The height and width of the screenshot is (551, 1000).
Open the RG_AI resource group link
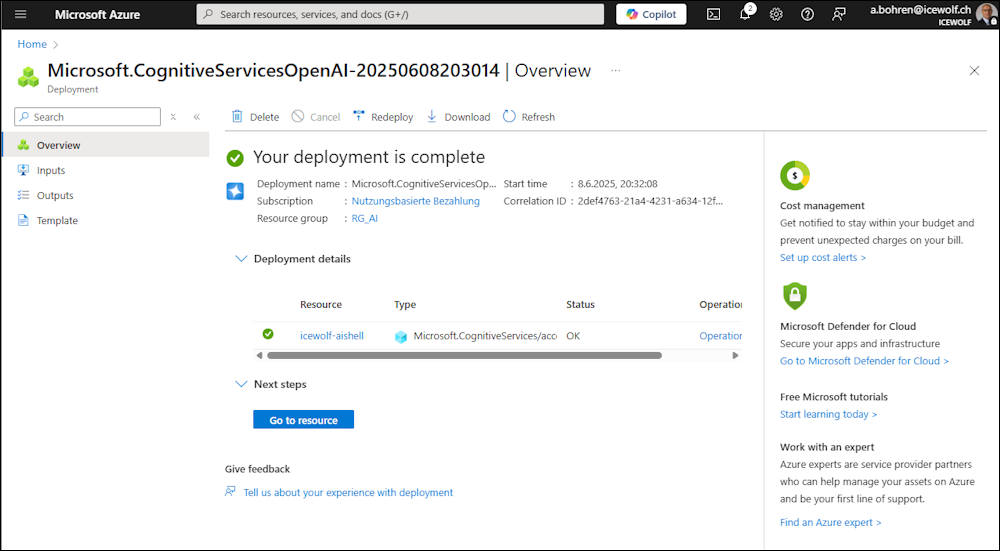[x=364, y=218]
